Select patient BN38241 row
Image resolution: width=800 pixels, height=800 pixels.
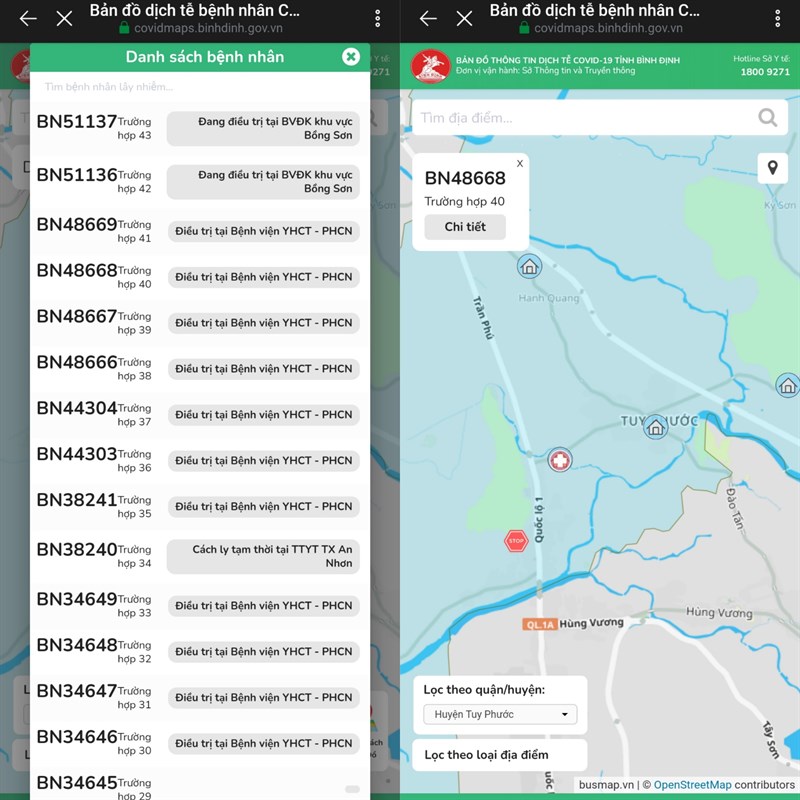[199, 507]
